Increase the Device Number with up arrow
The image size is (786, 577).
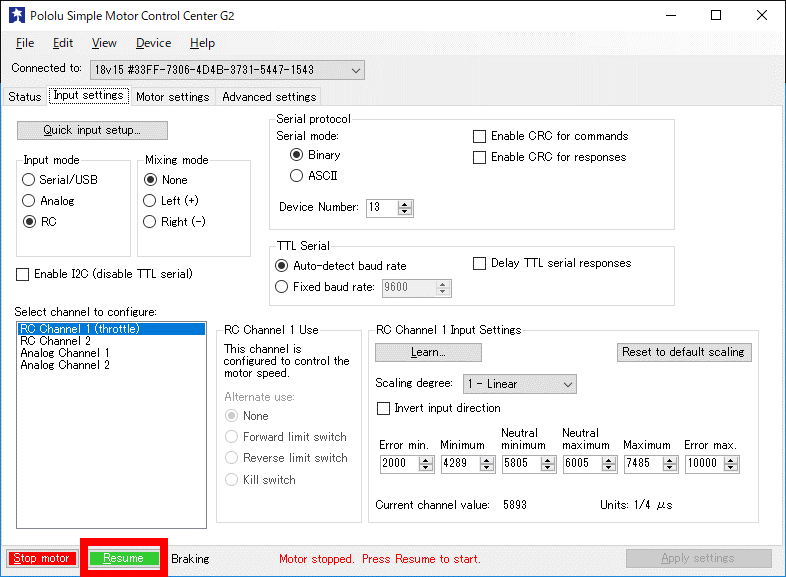pos(405,204)
